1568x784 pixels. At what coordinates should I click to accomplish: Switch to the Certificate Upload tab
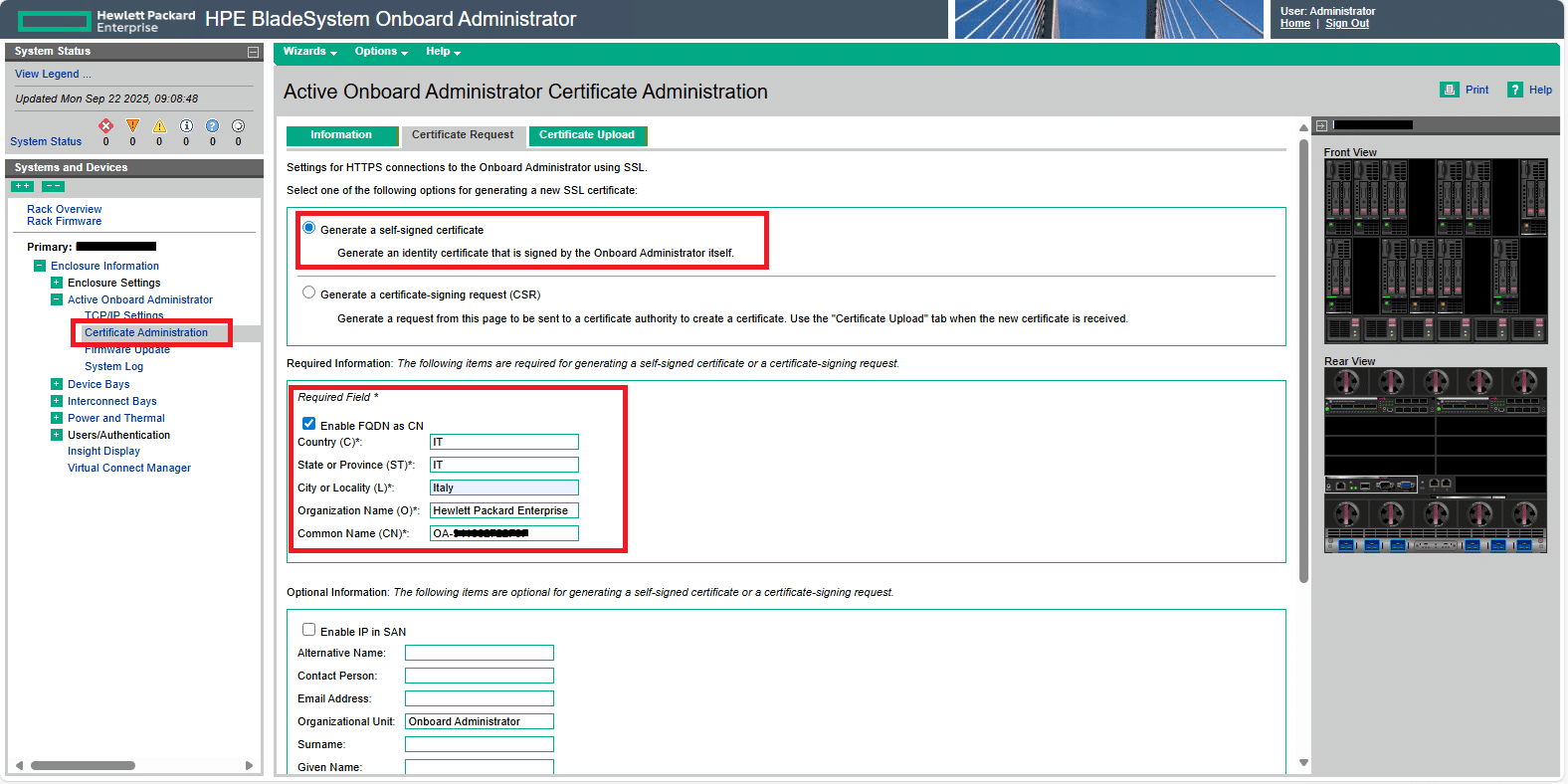[587, 135]
